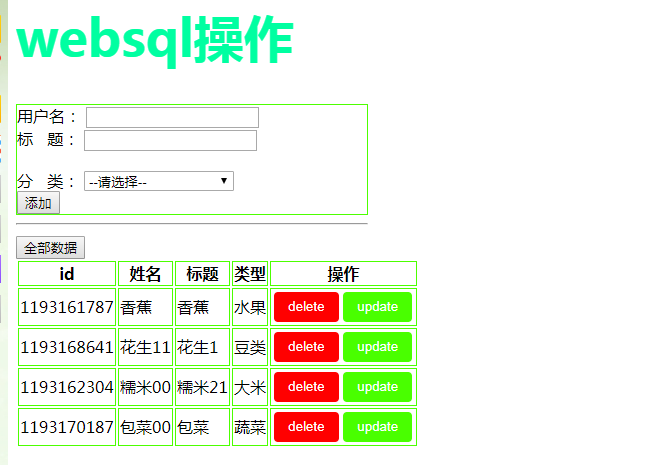Screen dimensions: 662x465
Task: Click the 用户名 label
Action: pyautogui.click(x=47, y=117)
